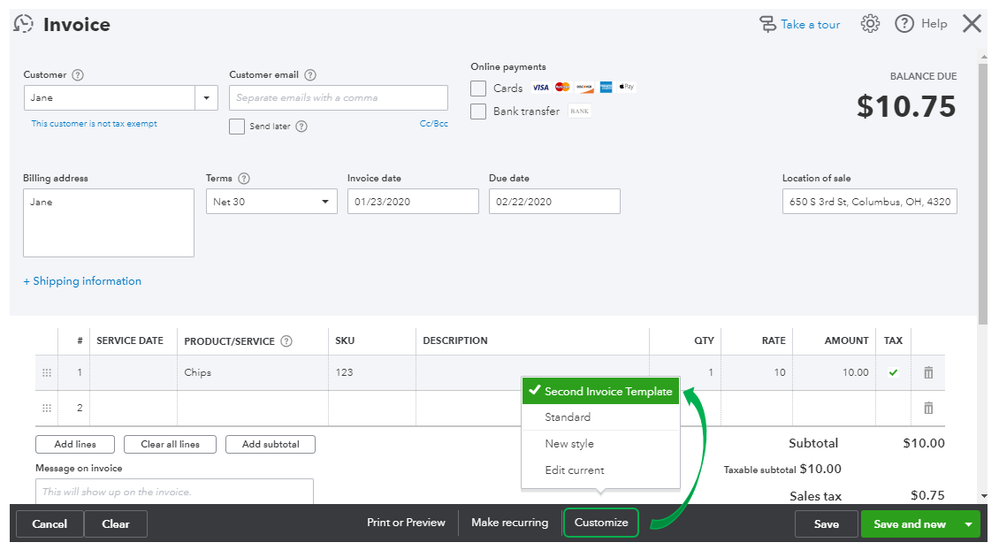Click the help icon next to Terms
Image resolution: width=999 pixels, height=551 pixels.
click(x=244, y=179)
